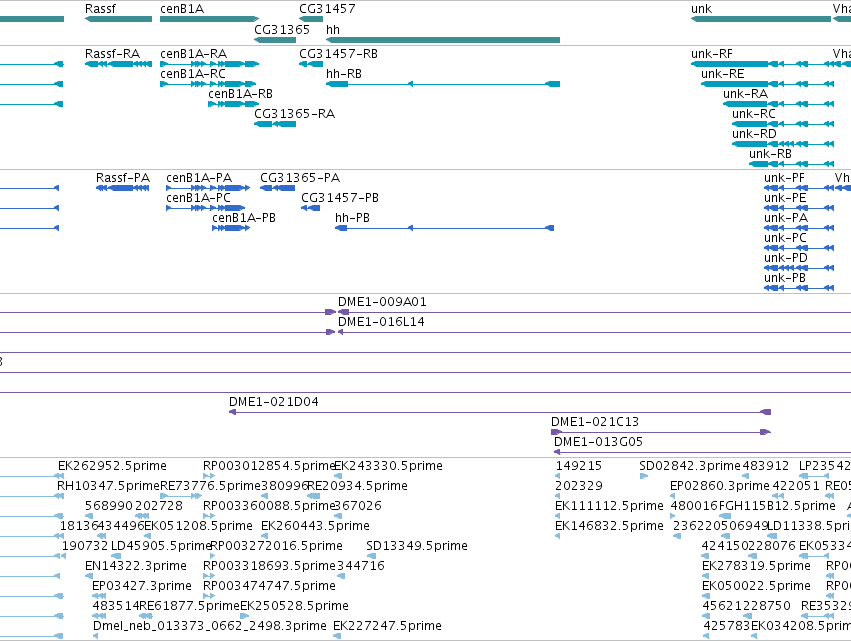Select the cenB1A gene arrow
851x641 pixels.
coord(209,19)
